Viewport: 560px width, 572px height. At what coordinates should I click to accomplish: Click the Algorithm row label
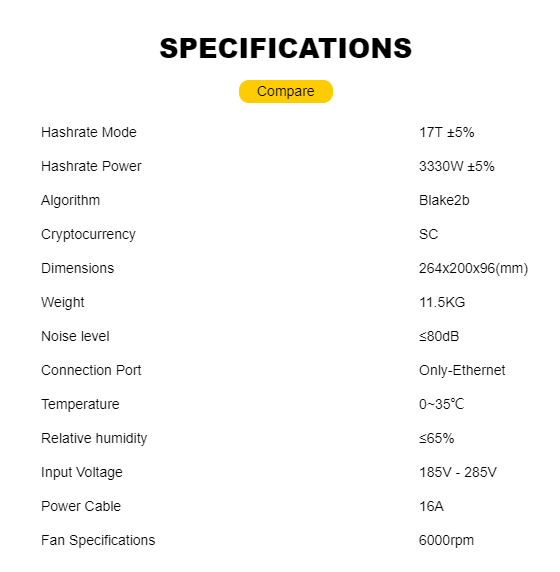70,200
